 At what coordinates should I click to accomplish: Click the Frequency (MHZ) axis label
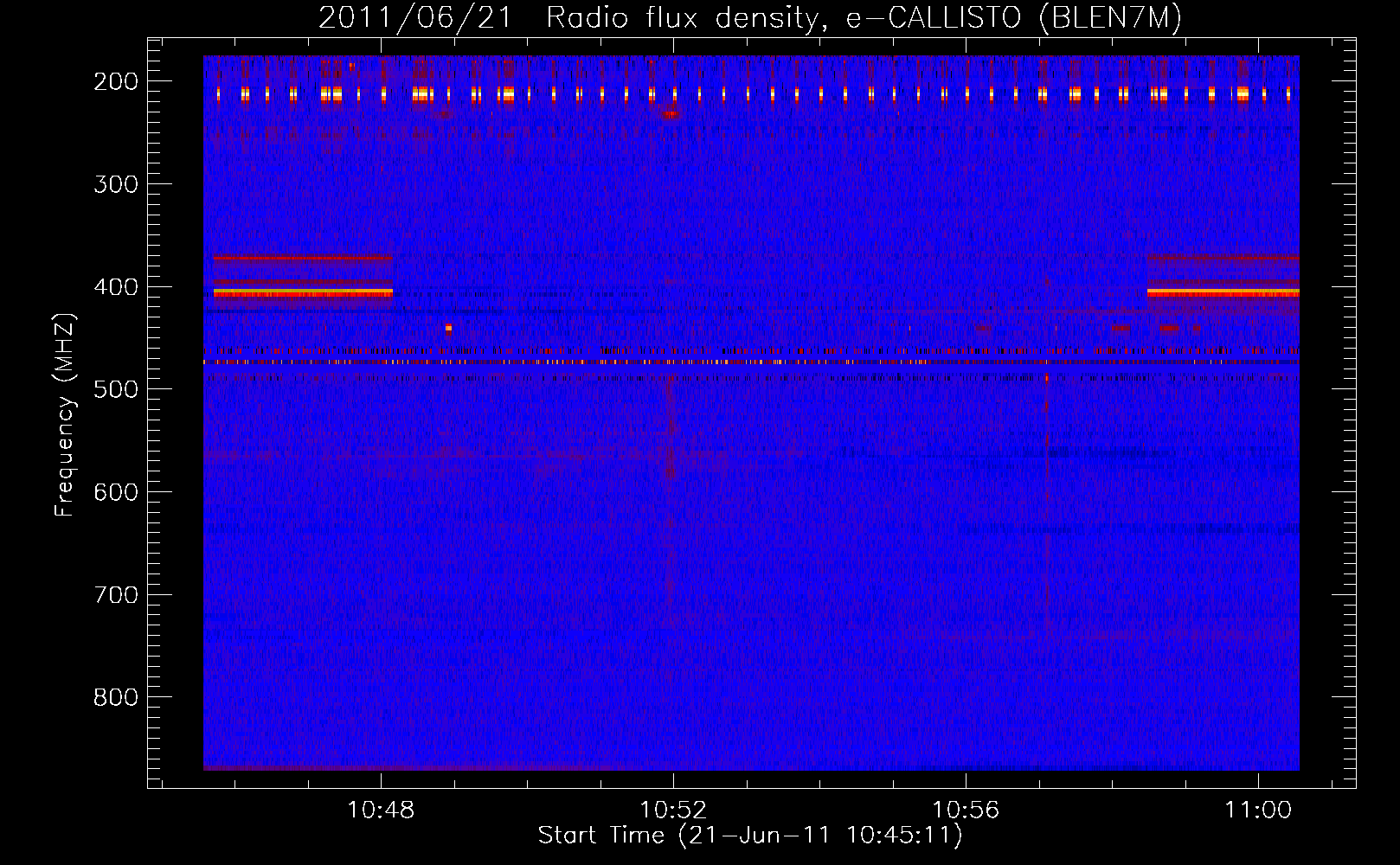click(x=65, y=414)
